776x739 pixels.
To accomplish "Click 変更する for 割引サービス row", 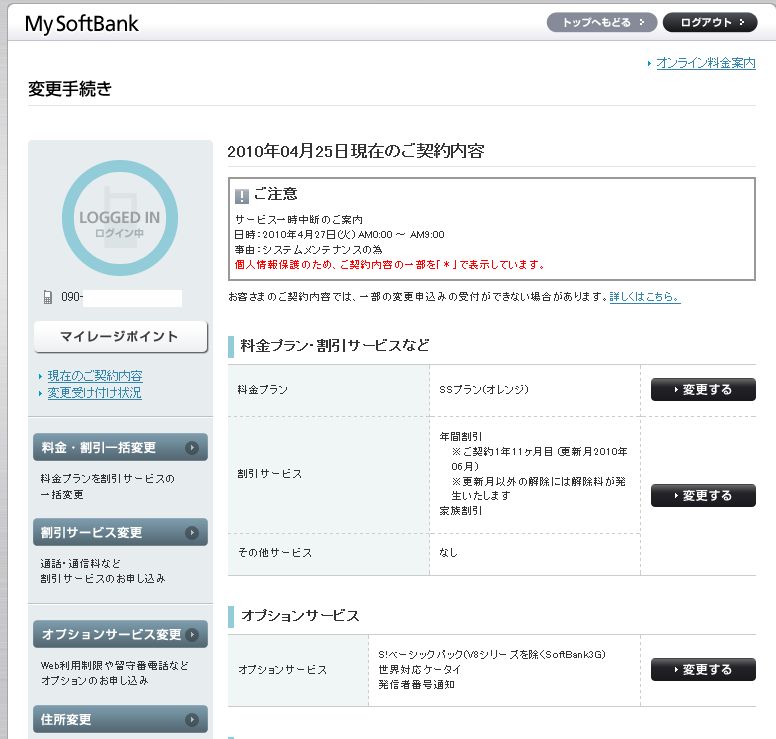I will [703, 495].
